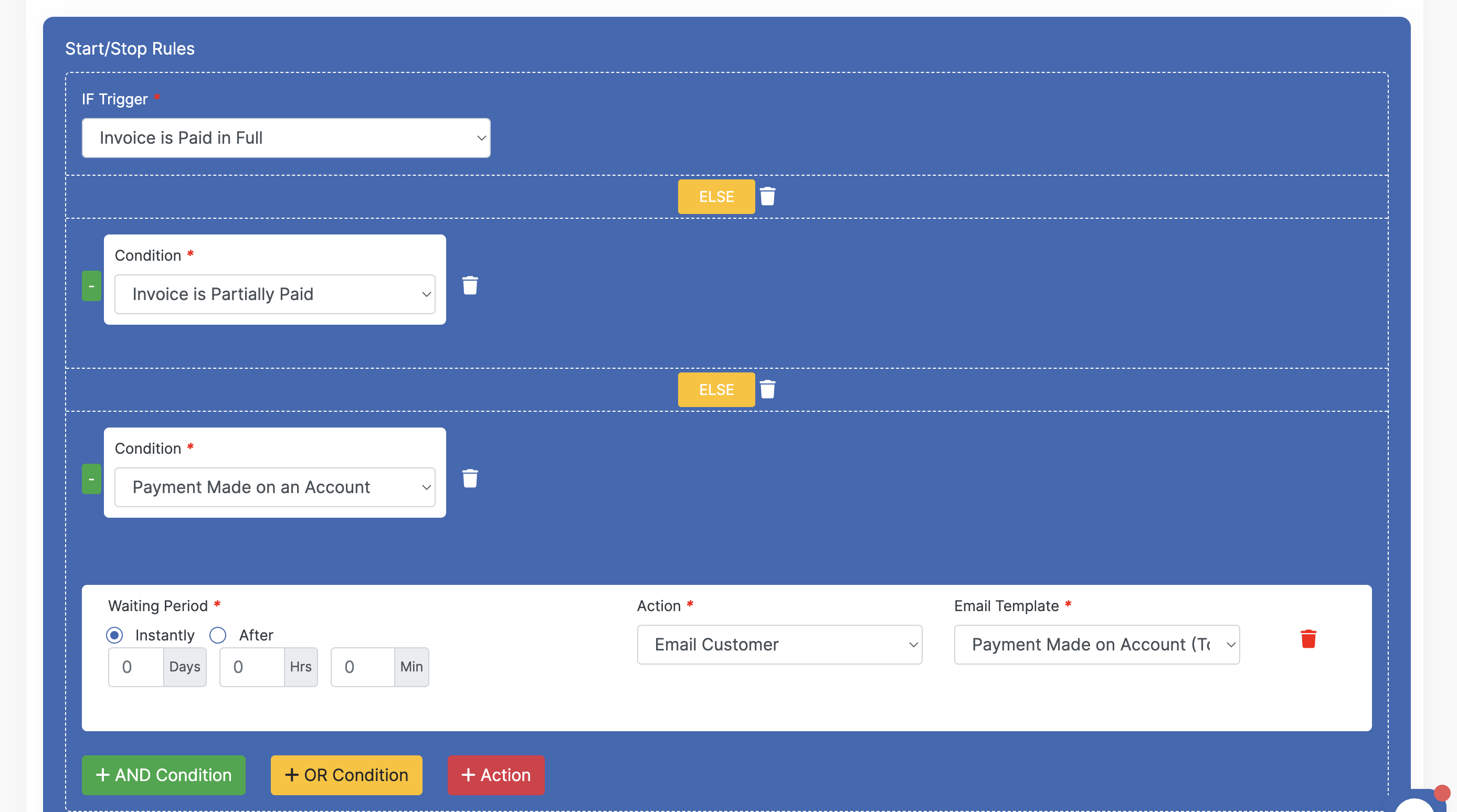Remove the Payment Made on an Account condition
1457x812 pixels.
470,478
